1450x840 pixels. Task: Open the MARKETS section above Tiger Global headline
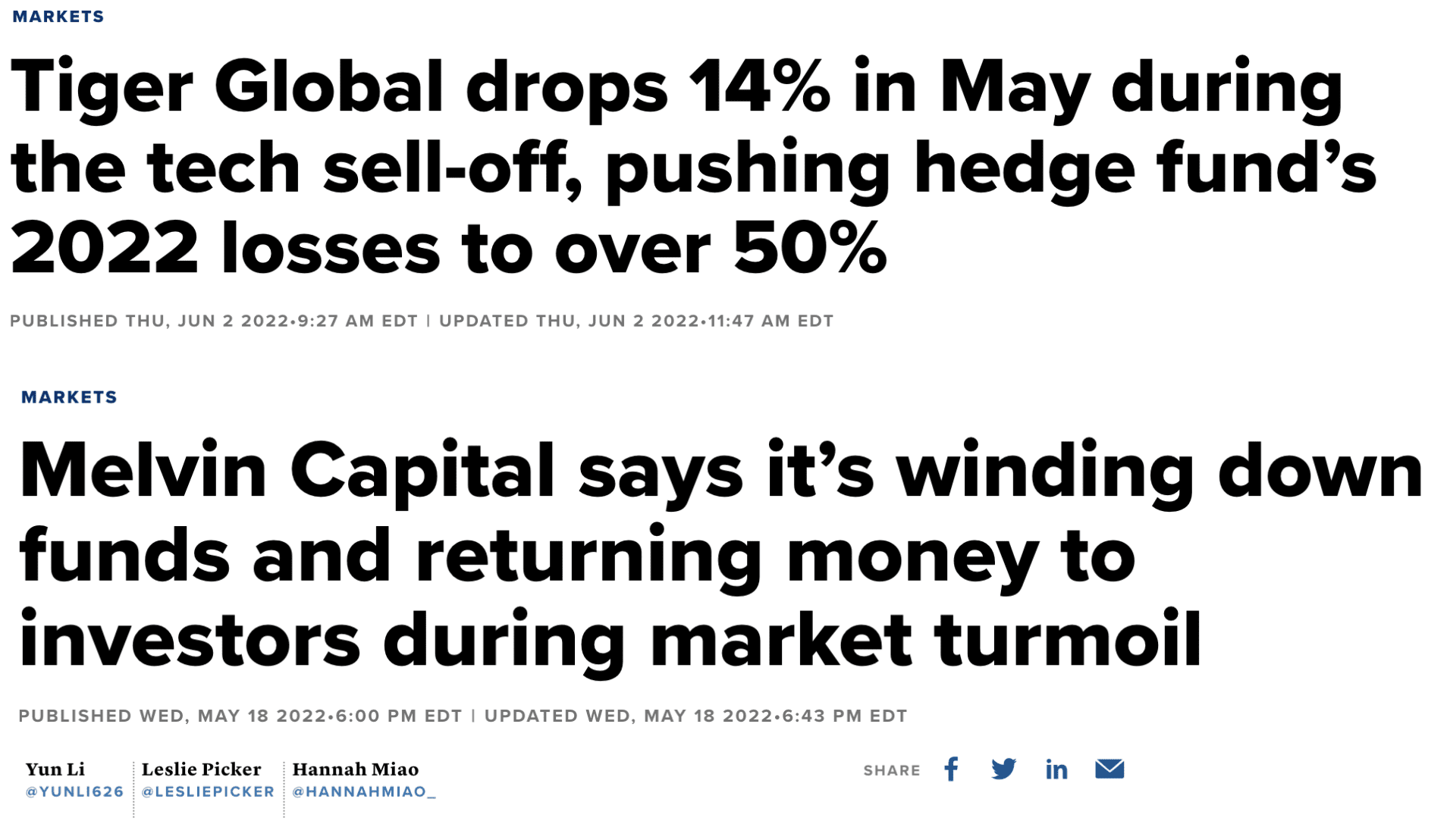coord(58,17)
